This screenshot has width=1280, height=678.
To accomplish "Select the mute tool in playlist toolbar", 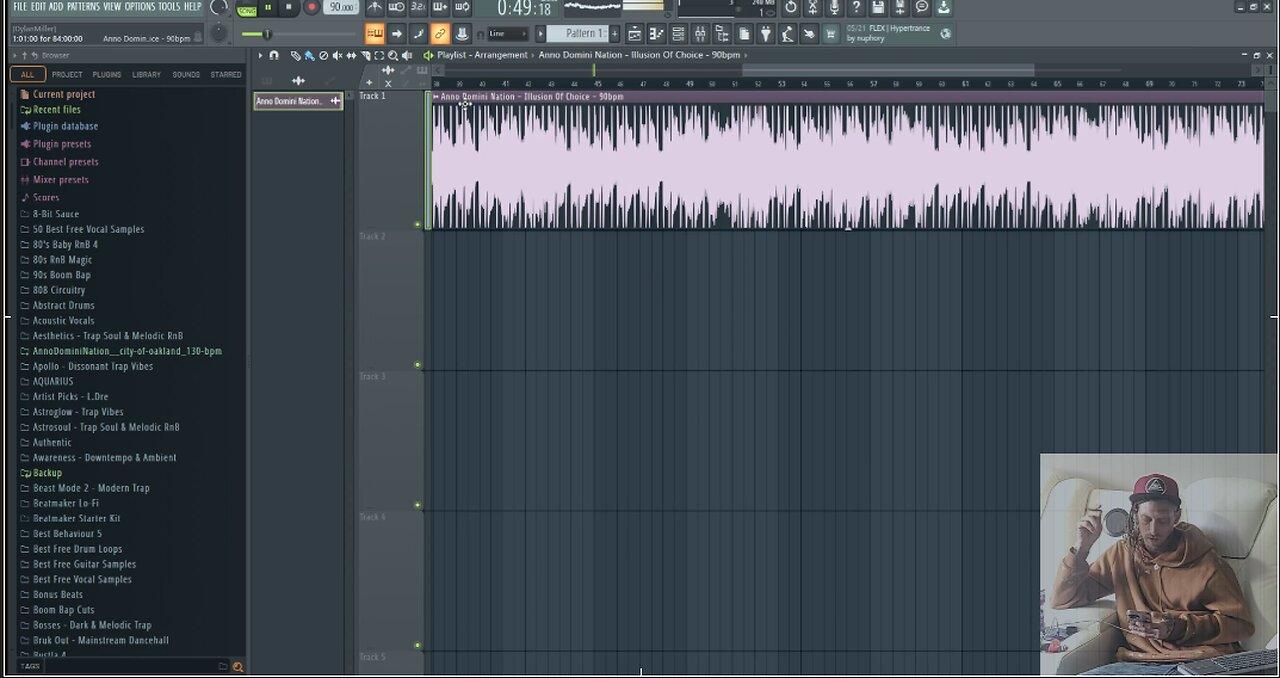I will tap(336, 56).
